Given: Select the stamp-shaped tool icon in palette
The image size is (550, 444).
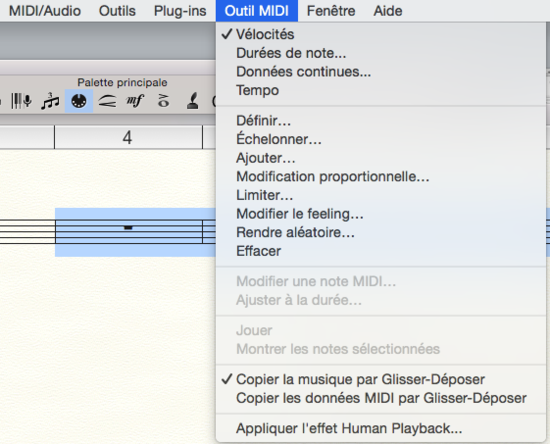Looking at the screenshot, I should pyautogui.click(x=193, y=101).
